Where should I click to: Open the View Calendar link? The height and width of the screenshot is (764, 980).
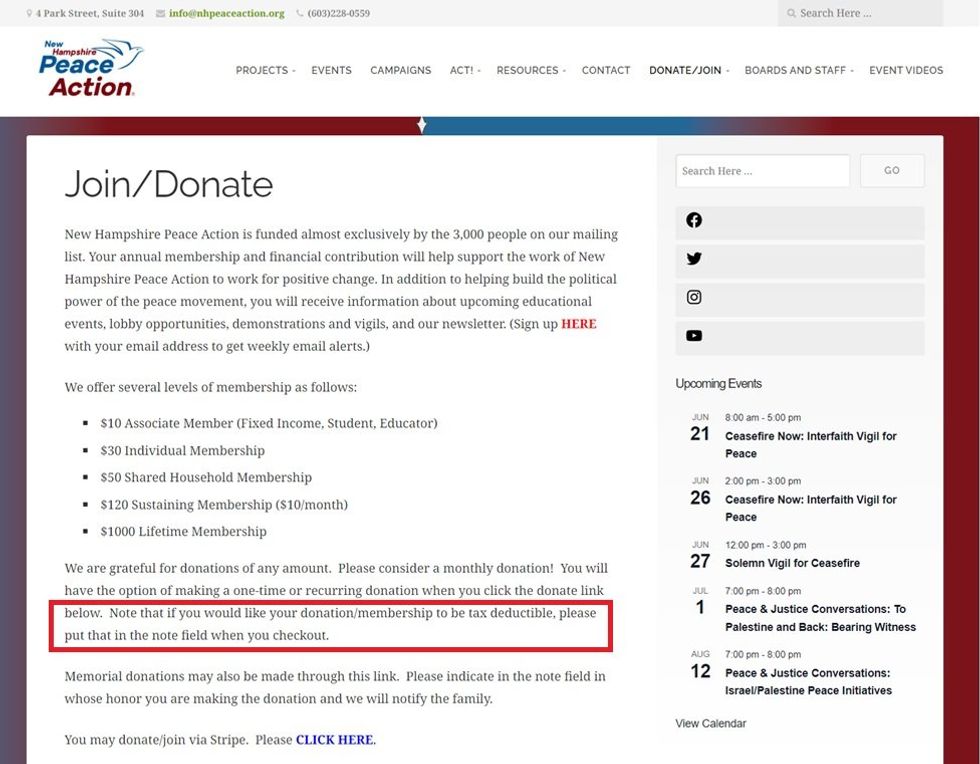pos(710,723)
